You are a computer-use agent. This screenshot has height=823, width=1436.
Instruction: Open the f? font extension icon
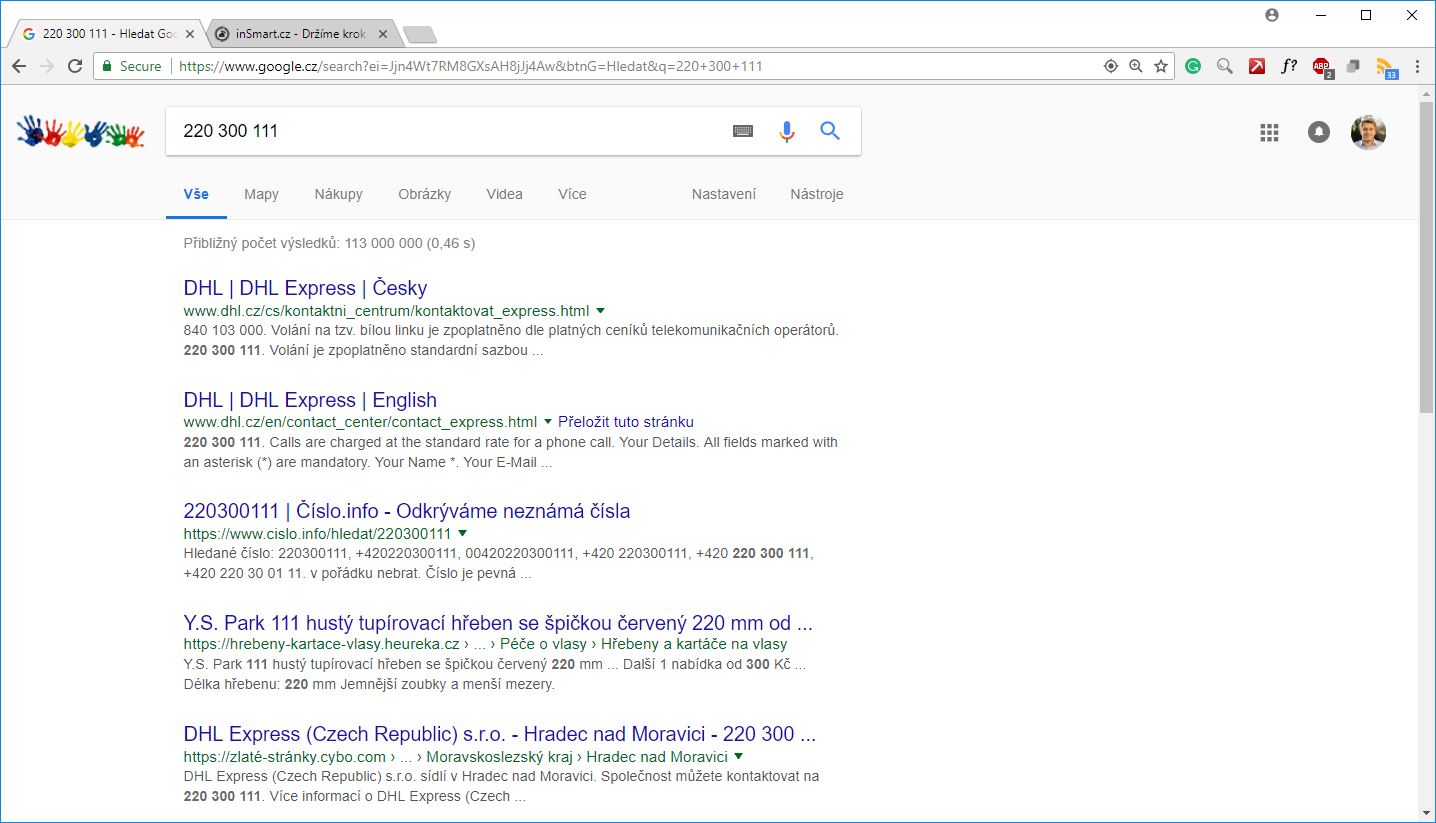(x=1289, y=66)
